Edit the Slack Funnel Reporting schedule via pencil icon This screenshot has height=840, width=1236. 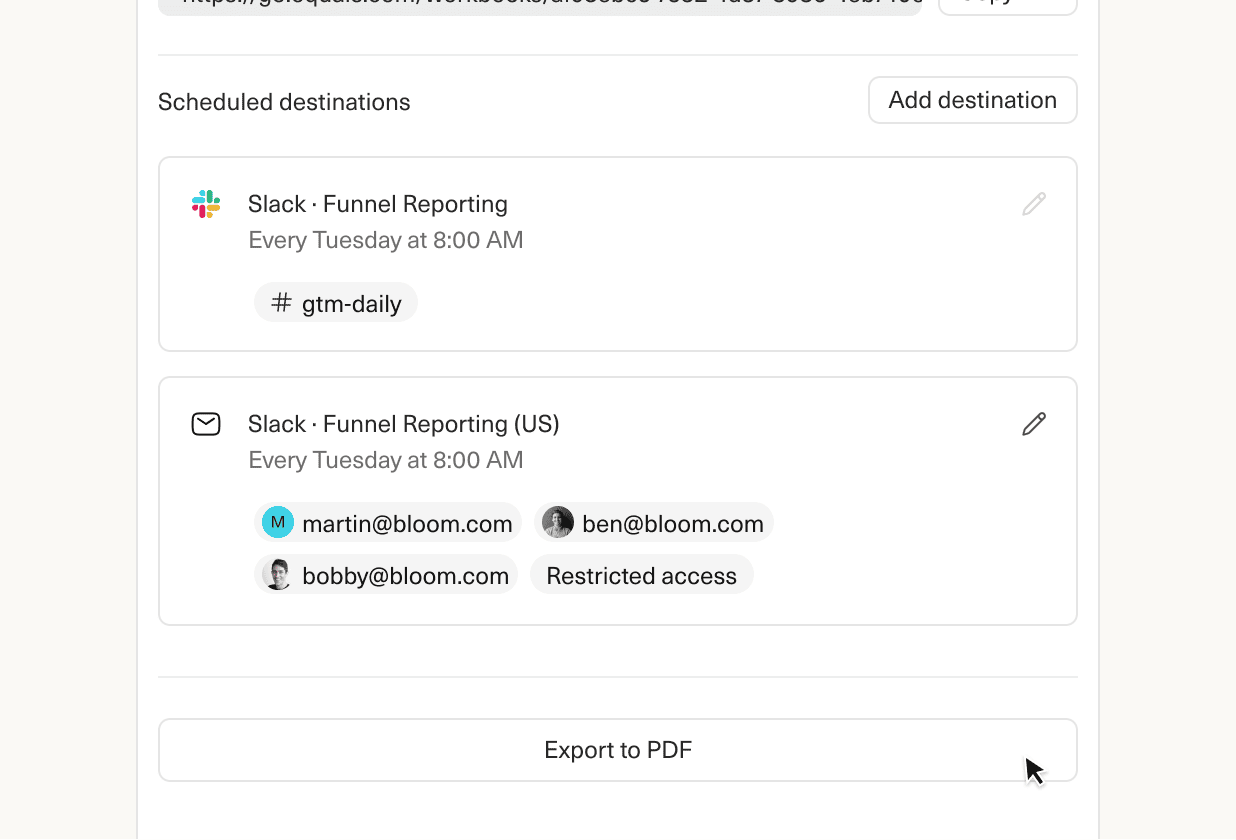[1033, 203]
